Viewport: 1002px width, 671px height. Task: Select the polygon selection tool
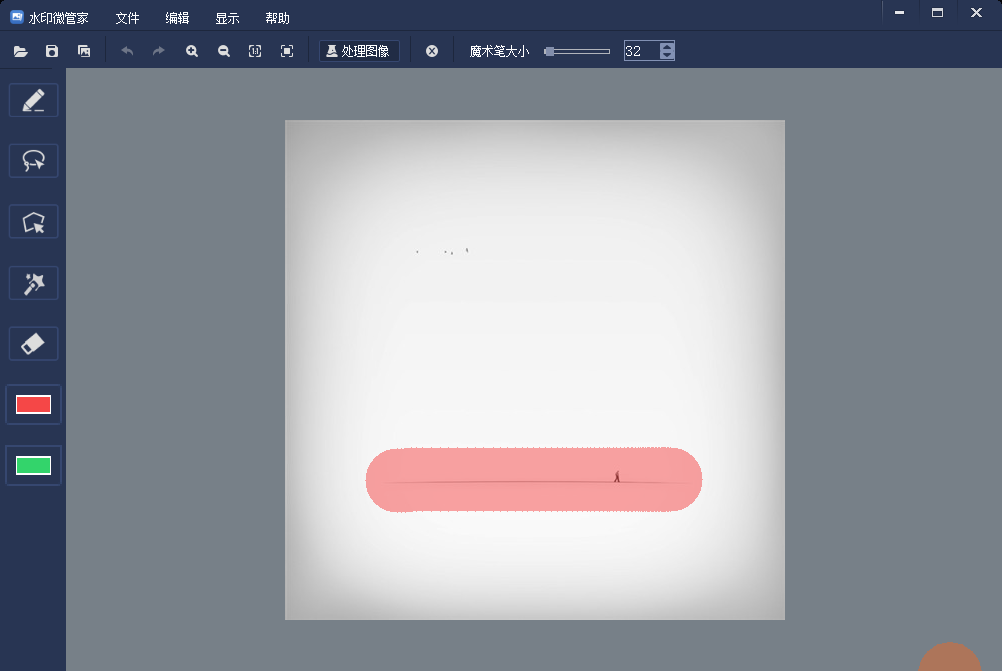click(33, 222)
